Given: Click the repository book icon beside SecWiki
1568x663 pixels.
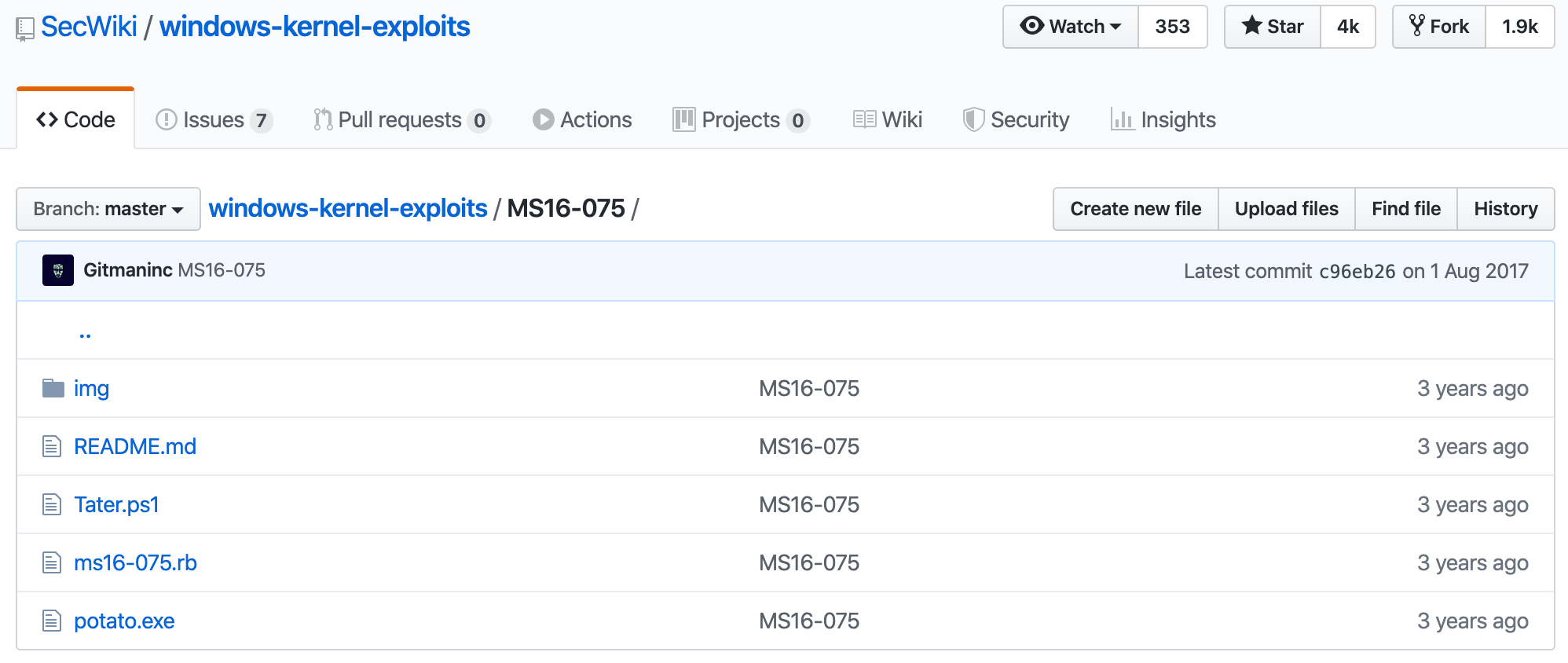Looking at the screenshot, I should (x=25, y=28).
